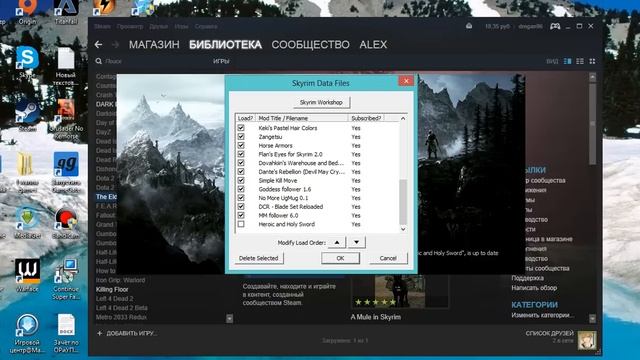This screenshot has height=360, width=640.
Task: Click the Написать обзор link in Steam
Action: [x=534, y=288]
